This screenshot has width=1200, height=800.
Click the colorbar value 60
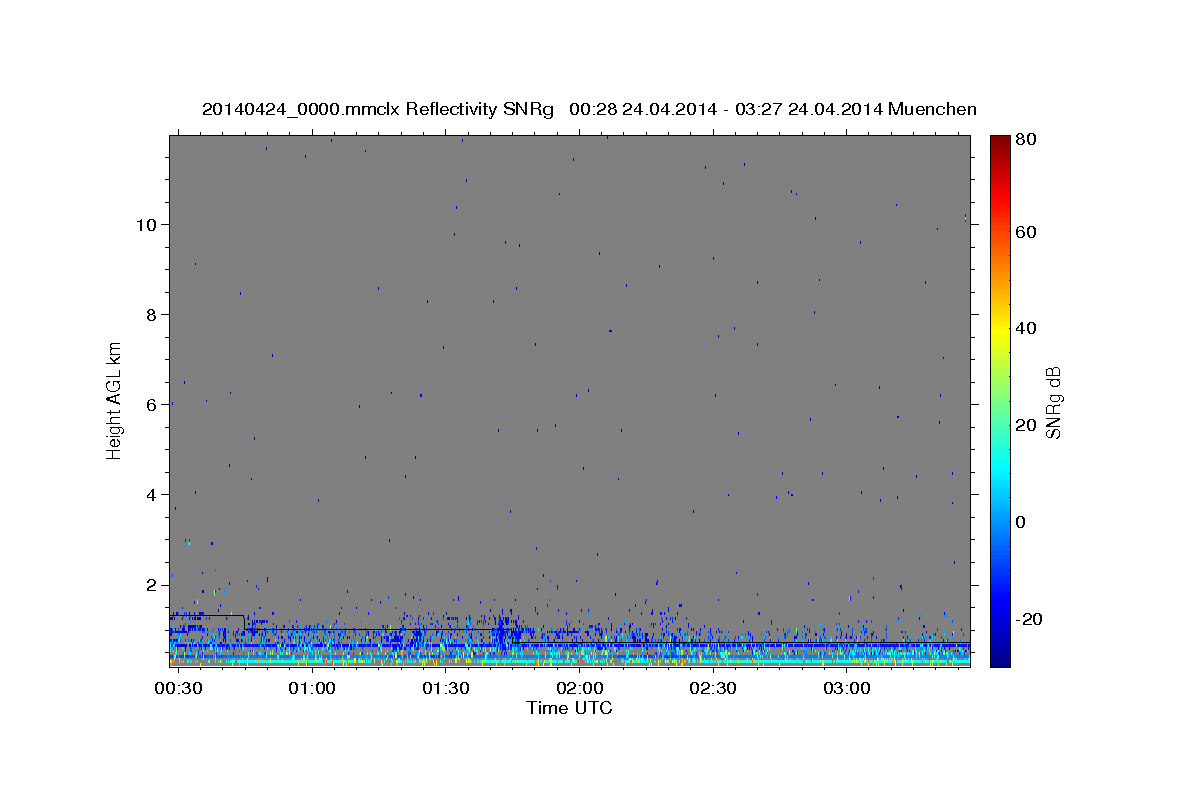pyautogui.click(x=1027, y=232)
